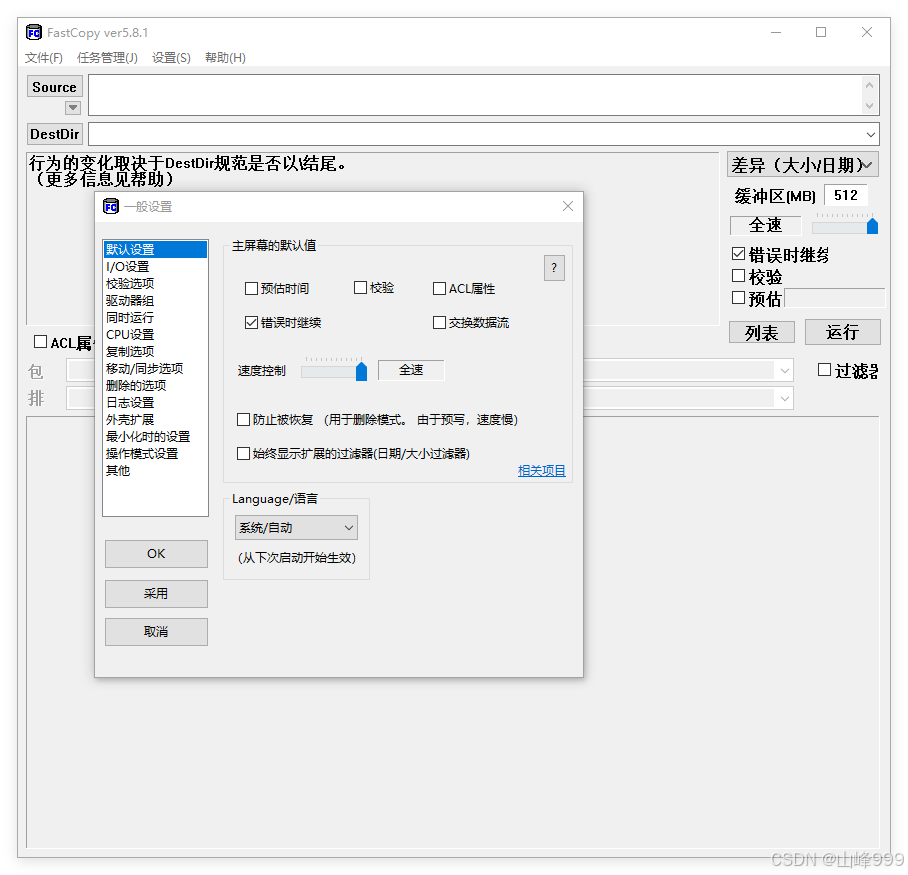Click the OK button in dialog
908x875 pixels.
pos(156,554)
